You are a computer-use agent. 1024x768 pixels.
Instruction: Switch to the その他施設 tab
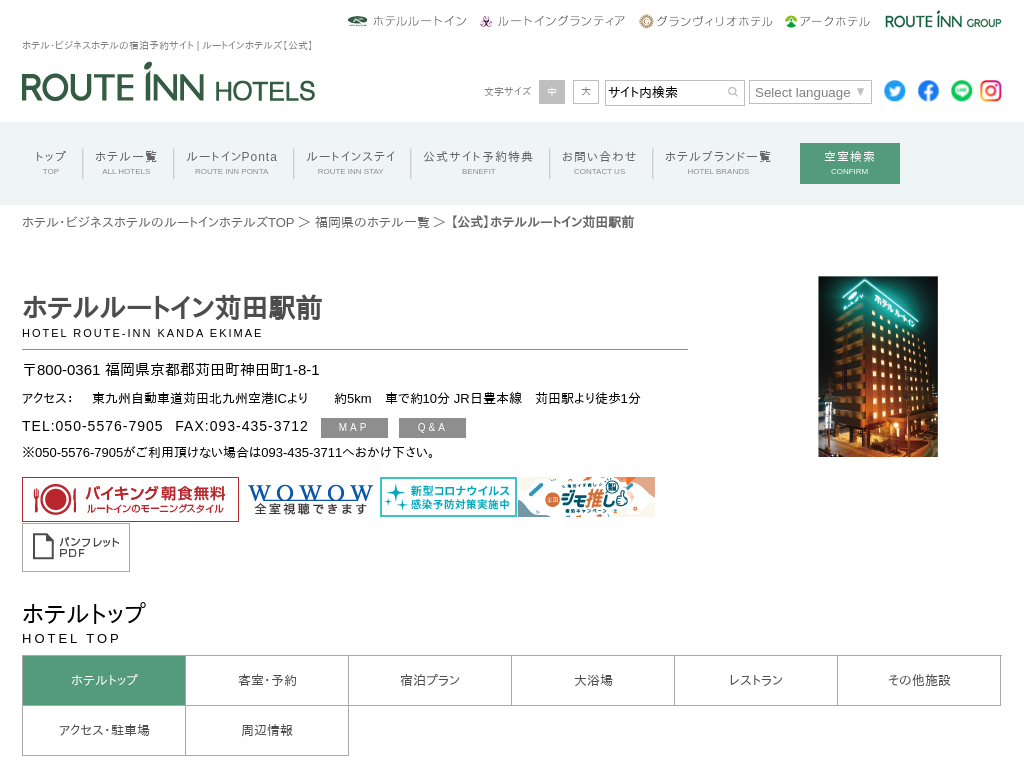coord(919,680)
